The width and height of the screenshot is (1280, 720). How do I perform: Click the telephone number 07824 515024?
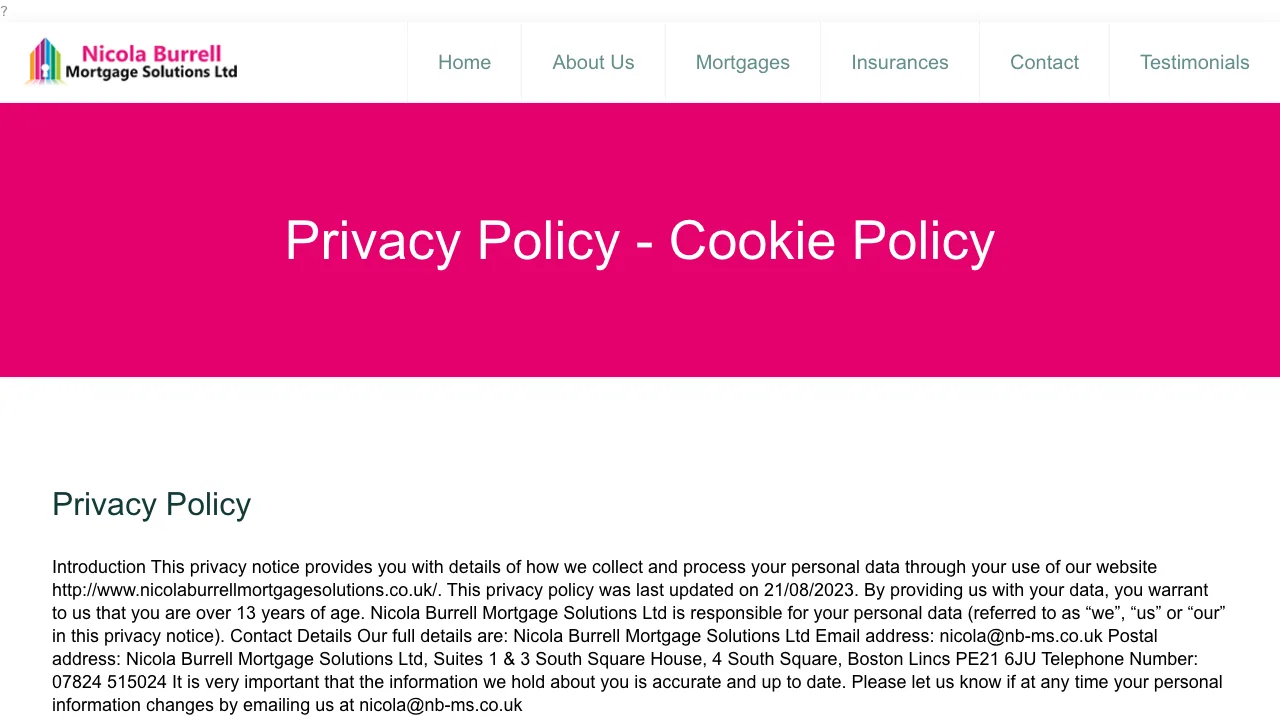coord(109,682)
